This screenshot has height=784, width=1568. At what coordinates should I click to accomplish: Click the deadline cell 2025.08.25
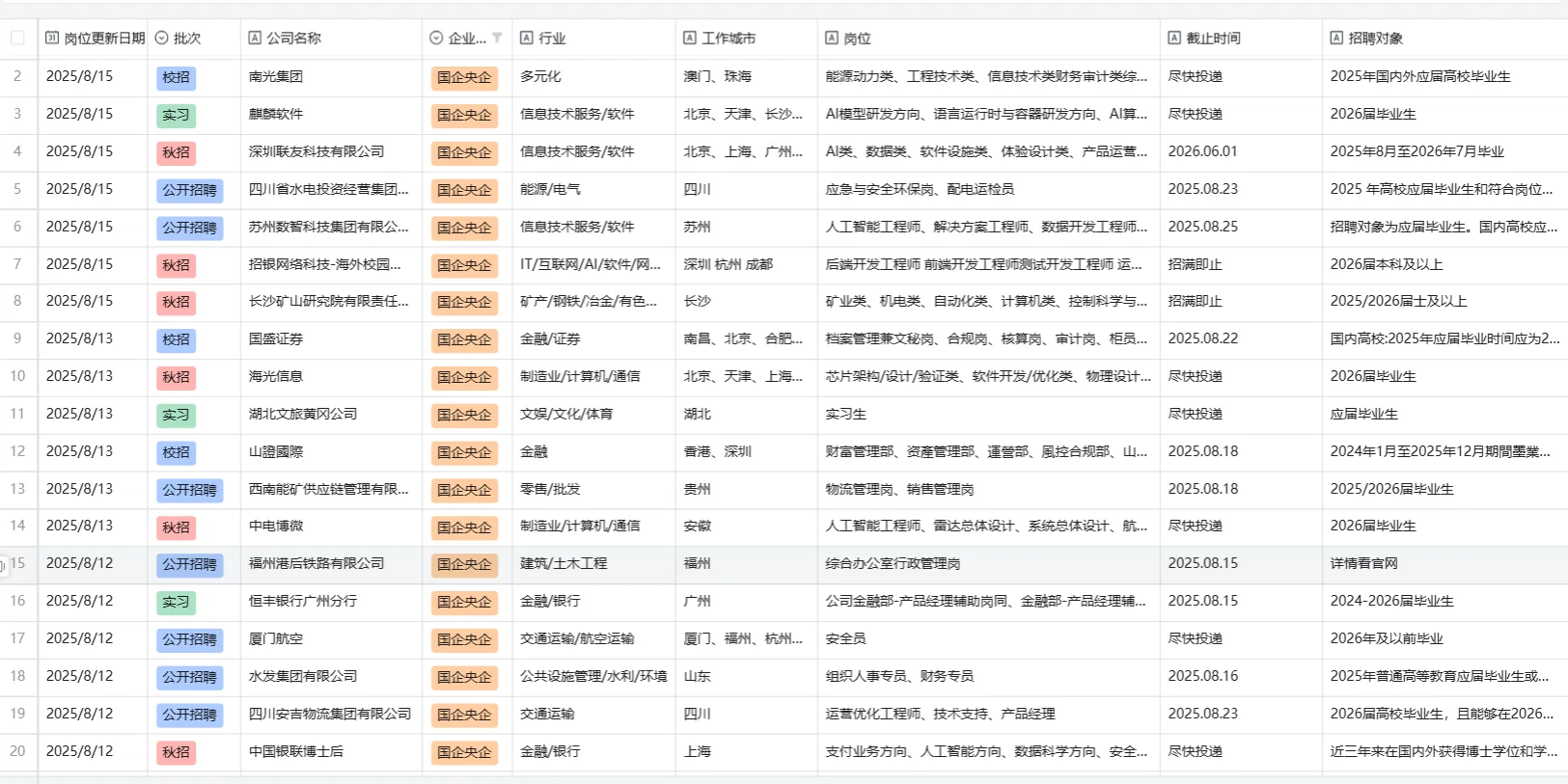pos(1241,228)
